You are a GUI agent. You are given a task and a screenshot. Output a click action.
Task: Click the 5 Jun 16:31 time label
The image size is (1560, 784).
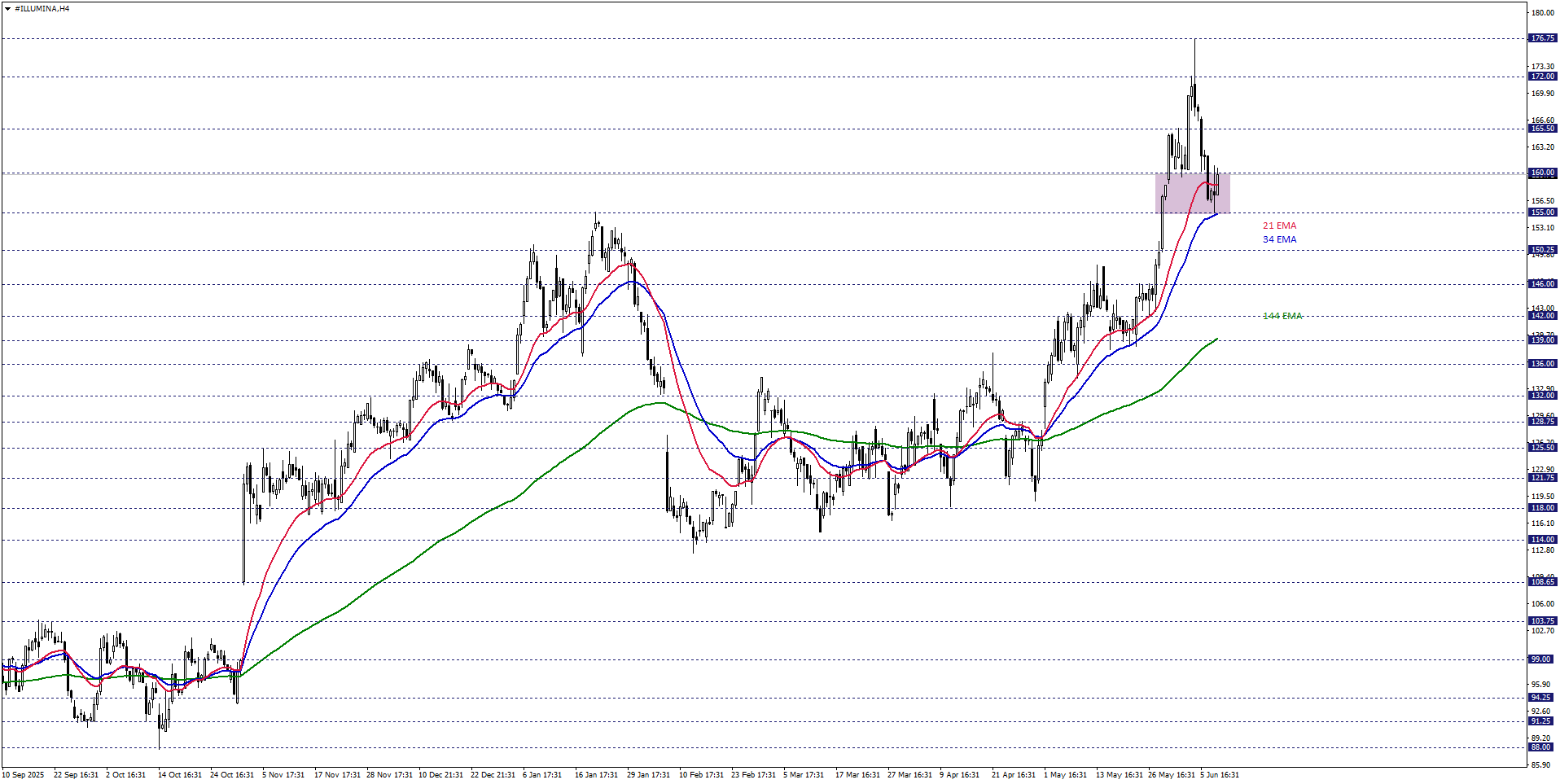(1220, 775)
